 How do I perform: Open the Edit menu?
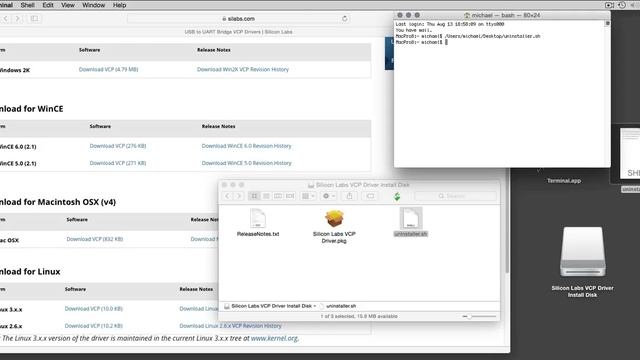tap(48, 5)
